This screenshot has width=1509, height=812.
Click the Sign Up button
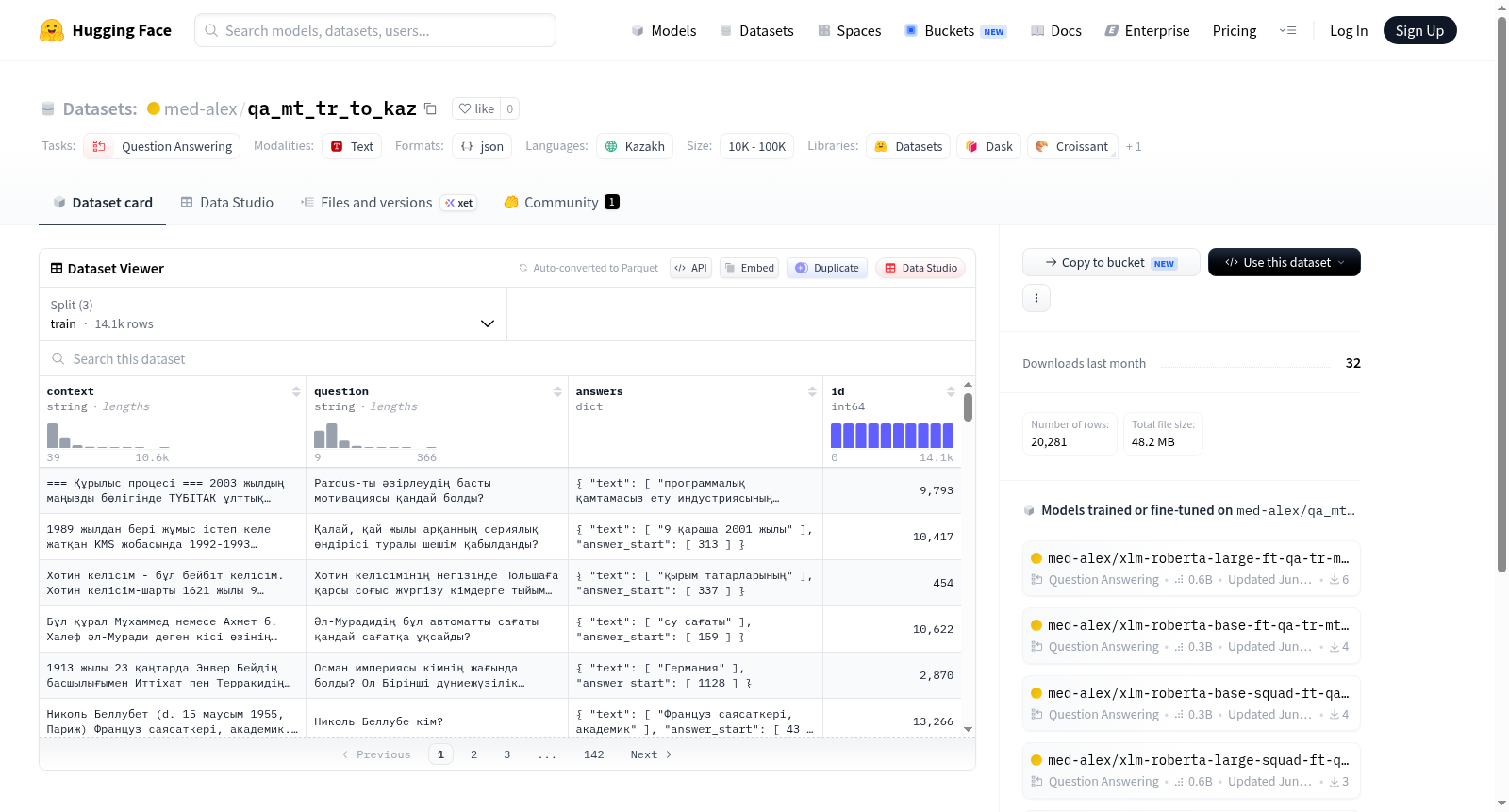[1419, 30]
